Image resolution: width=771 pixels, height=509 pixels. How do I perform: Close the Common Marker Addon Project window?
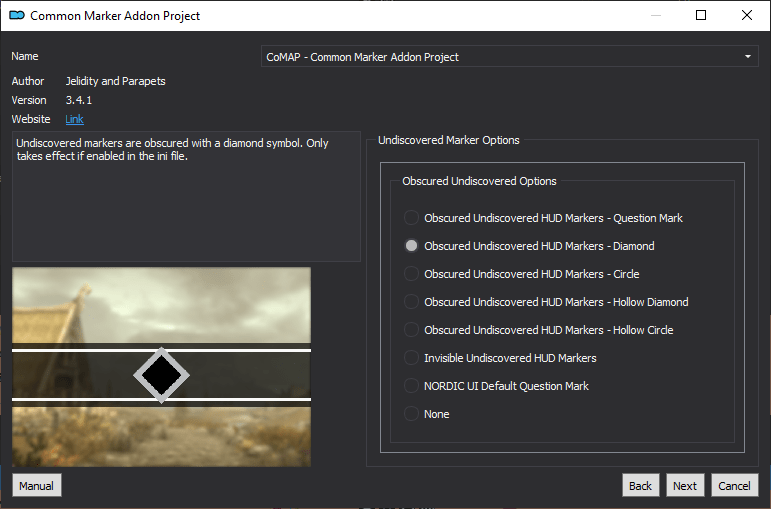click(746, 15)
